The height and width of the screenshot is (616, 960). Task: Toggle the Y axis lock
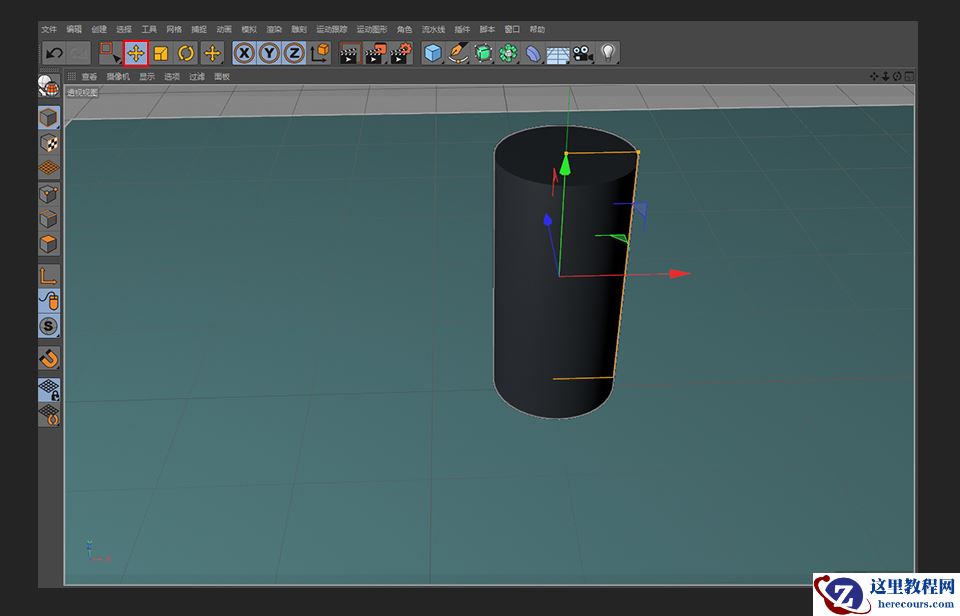pos(269,53)
